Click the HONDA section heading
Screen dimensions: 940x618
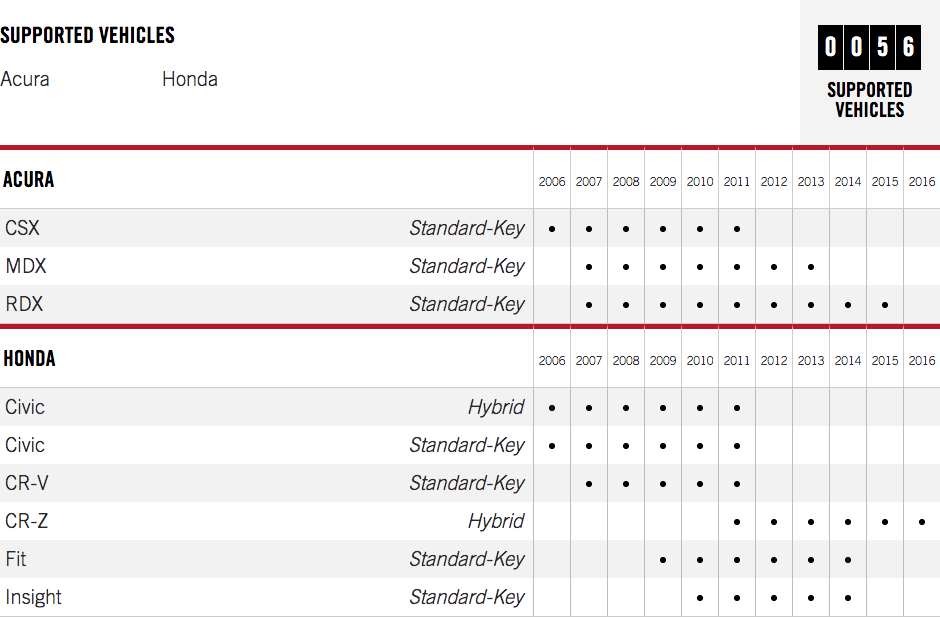pos(29,358)
